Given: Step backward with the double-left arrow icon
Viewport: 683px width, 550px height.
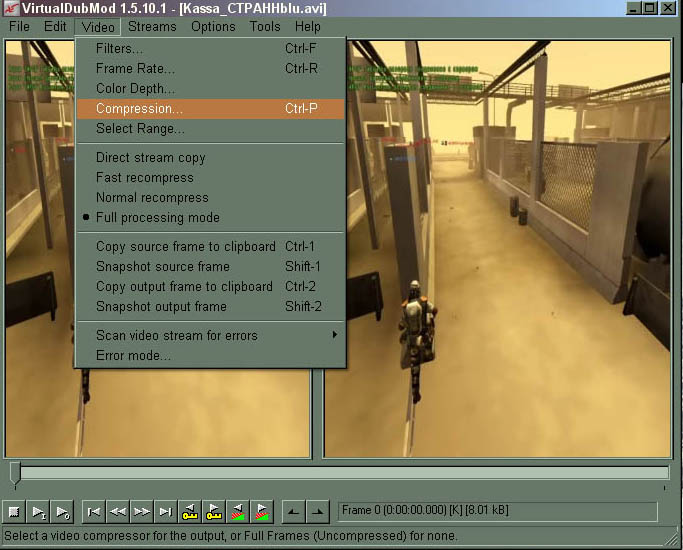Looking at the screenshot, I should click(118, 511).
